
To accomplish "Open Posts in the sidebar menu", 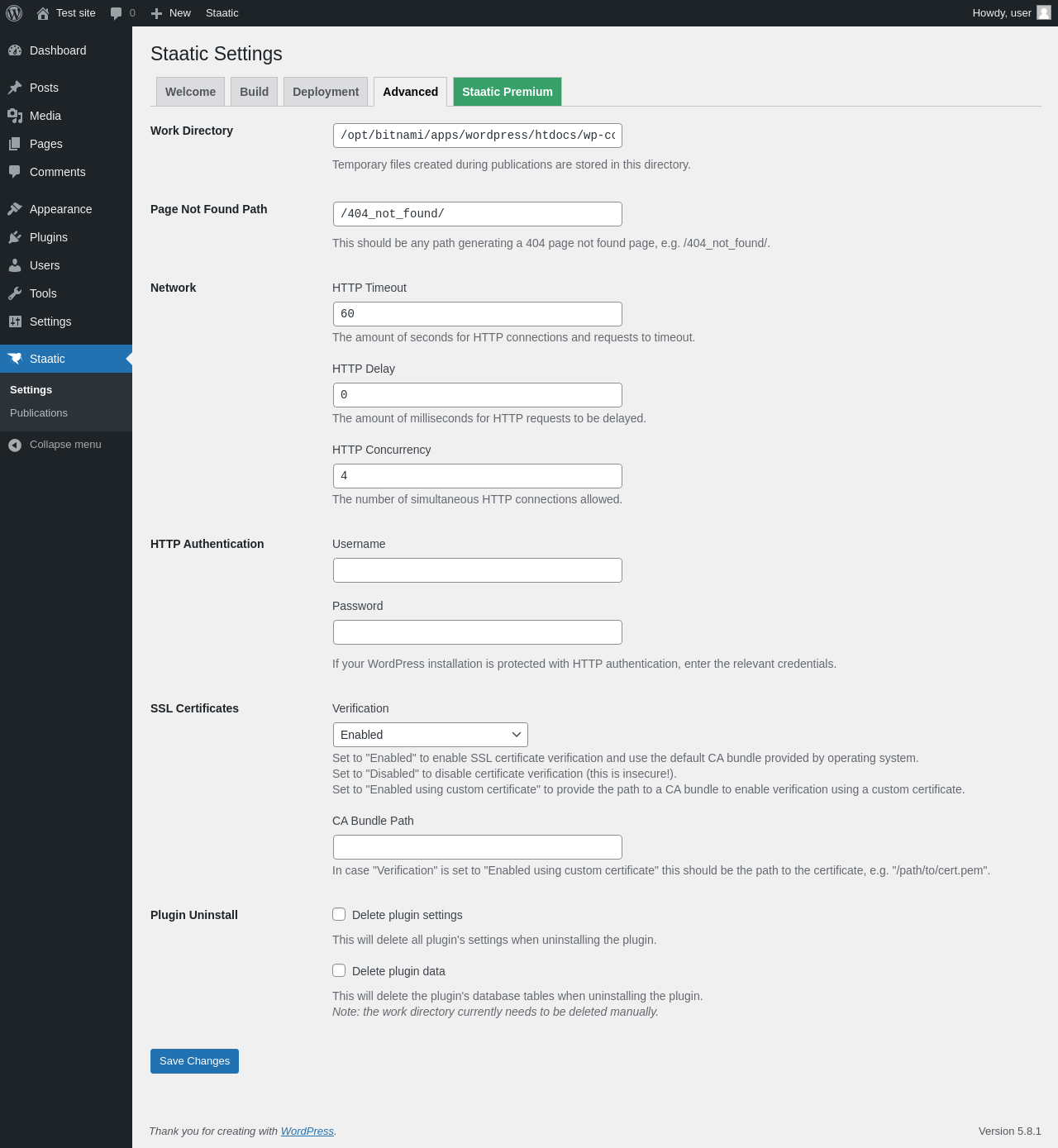I will 66,88.
